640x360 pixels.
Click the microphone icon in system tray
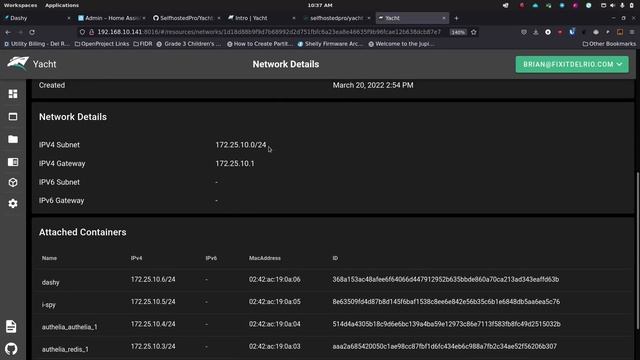622,5
